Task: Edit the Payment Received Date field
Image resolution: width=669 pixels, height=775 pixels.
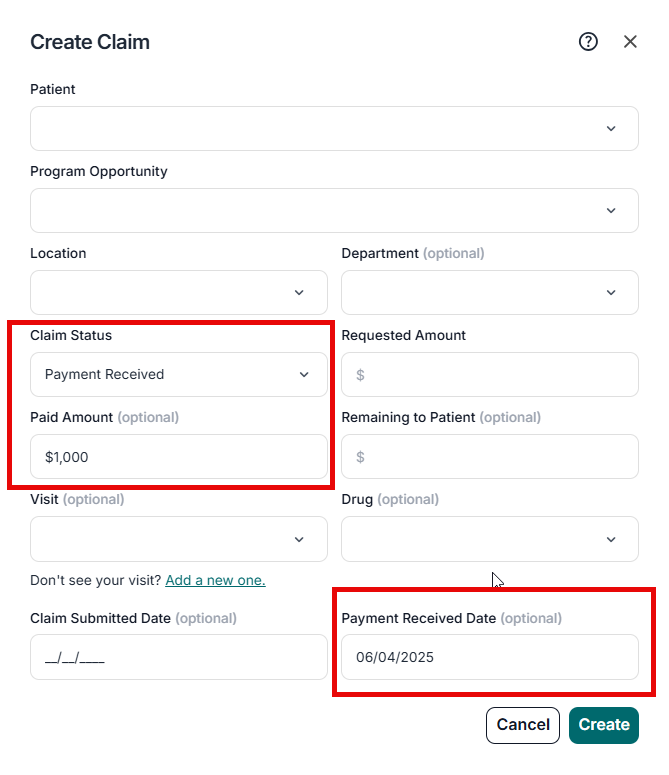Action: (489, 658)
